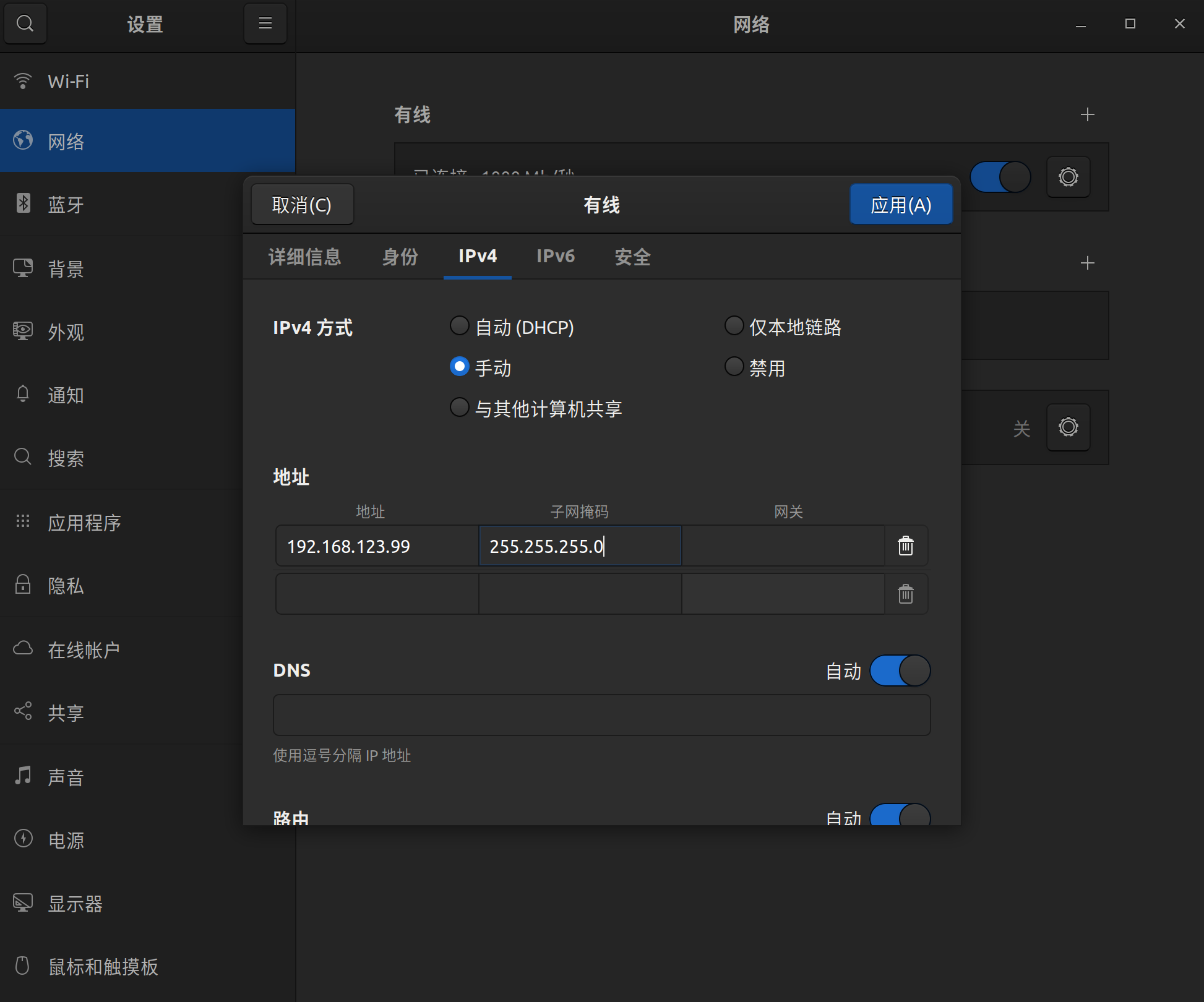Image resolution: width=1204 pixels, height=1002 pixels.
Task: Open 搜索 search settings icon
Action: 23,457
